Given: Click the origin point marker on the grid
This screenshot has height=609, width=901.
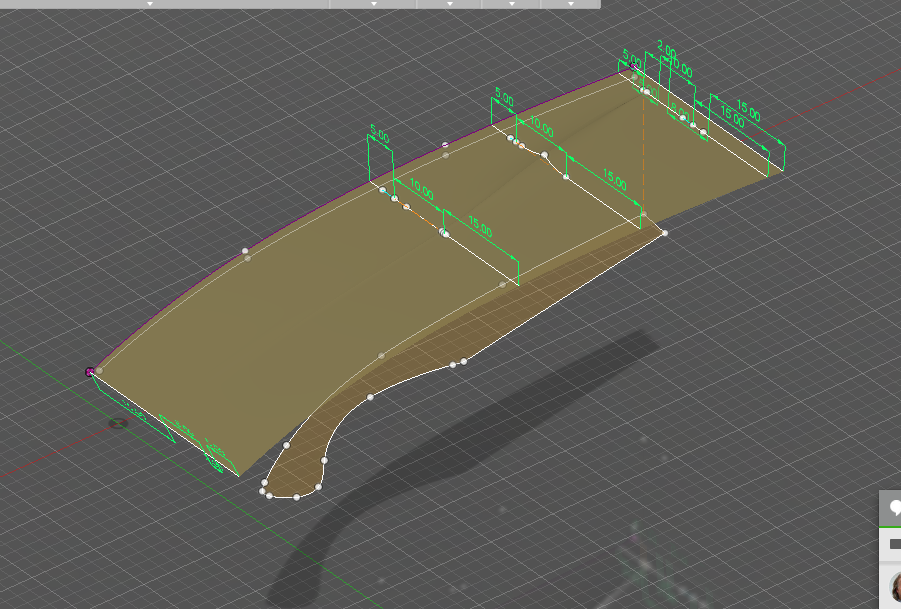Looking at the screenshot, I should 118,423.
